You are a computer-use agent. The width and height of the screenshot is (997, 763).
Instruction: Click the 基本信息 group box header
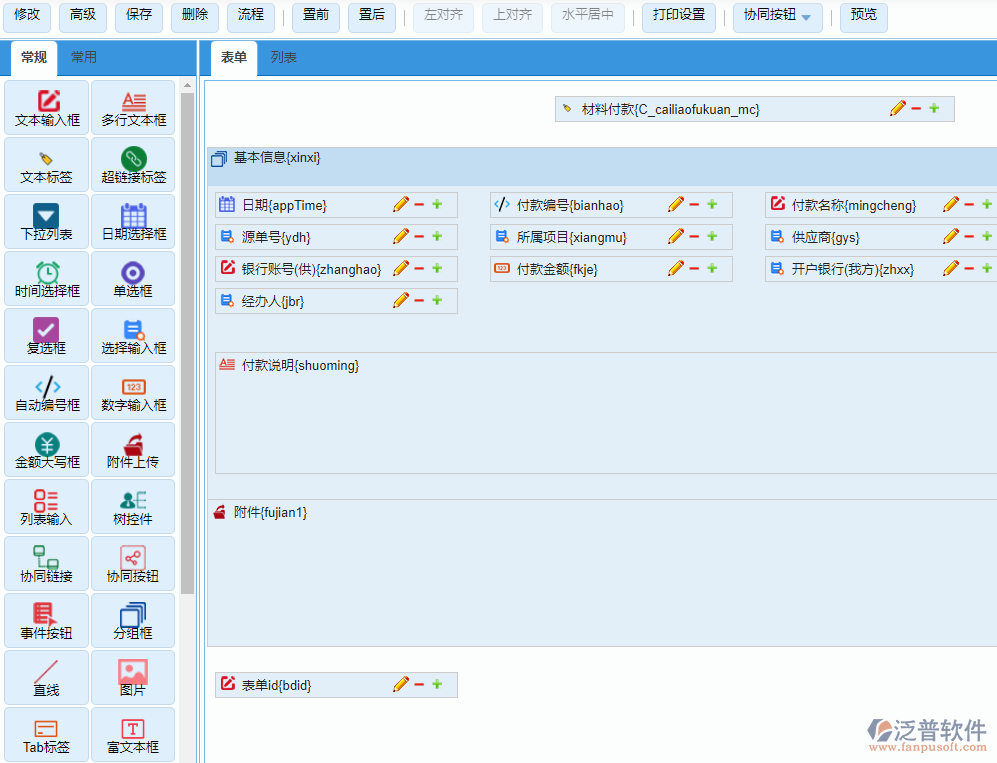coord(277,158)
